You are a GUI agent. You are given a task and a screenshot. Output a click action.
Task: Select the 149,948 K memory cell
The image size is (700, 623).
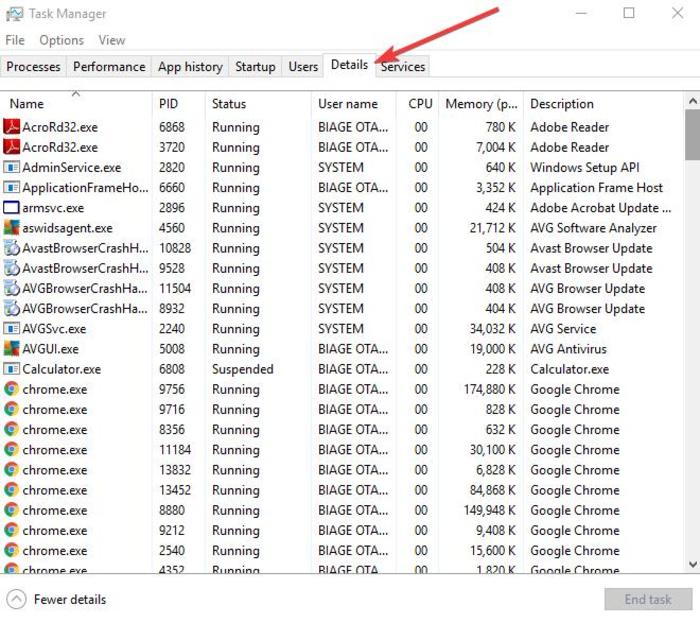pyautogui.click(x=489, y=510)
